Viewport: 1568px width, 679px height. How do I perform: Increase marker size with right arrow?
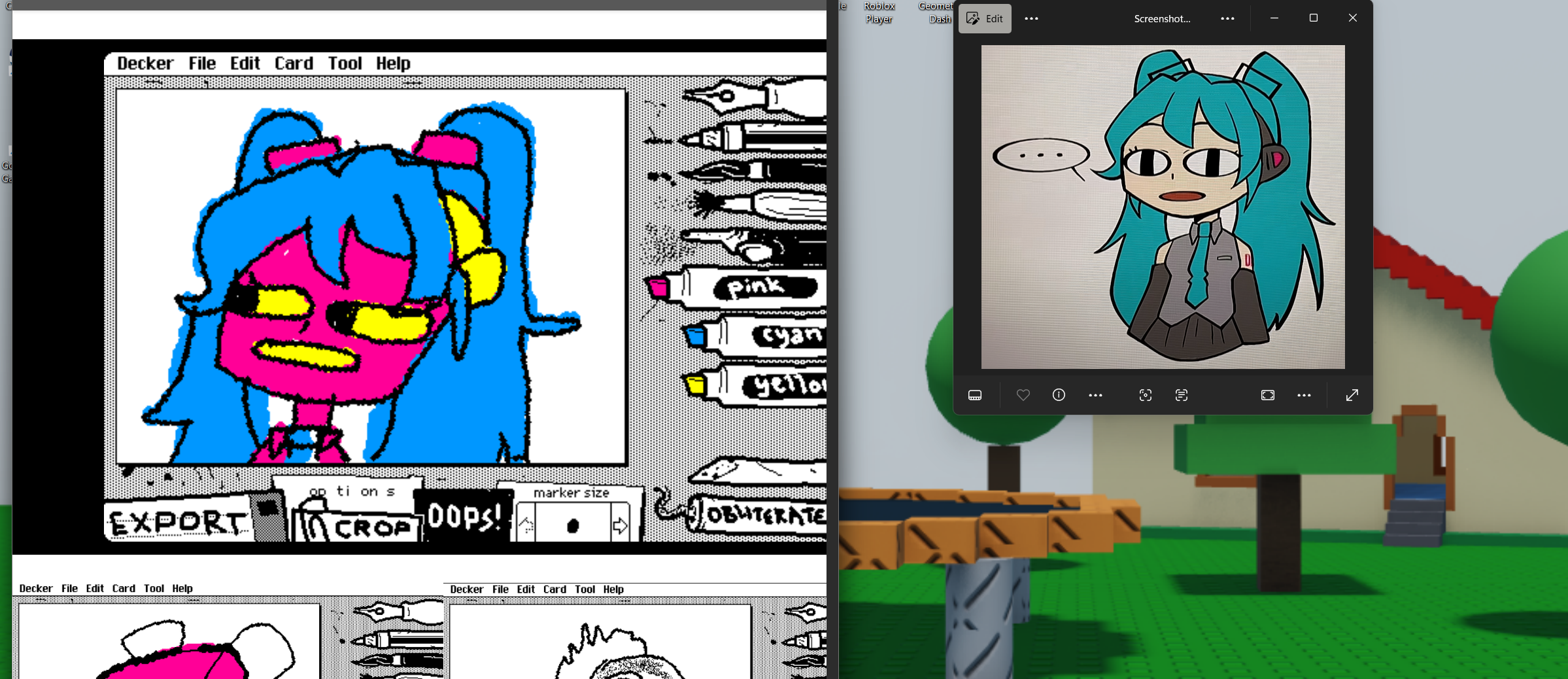tap(620, 525)
